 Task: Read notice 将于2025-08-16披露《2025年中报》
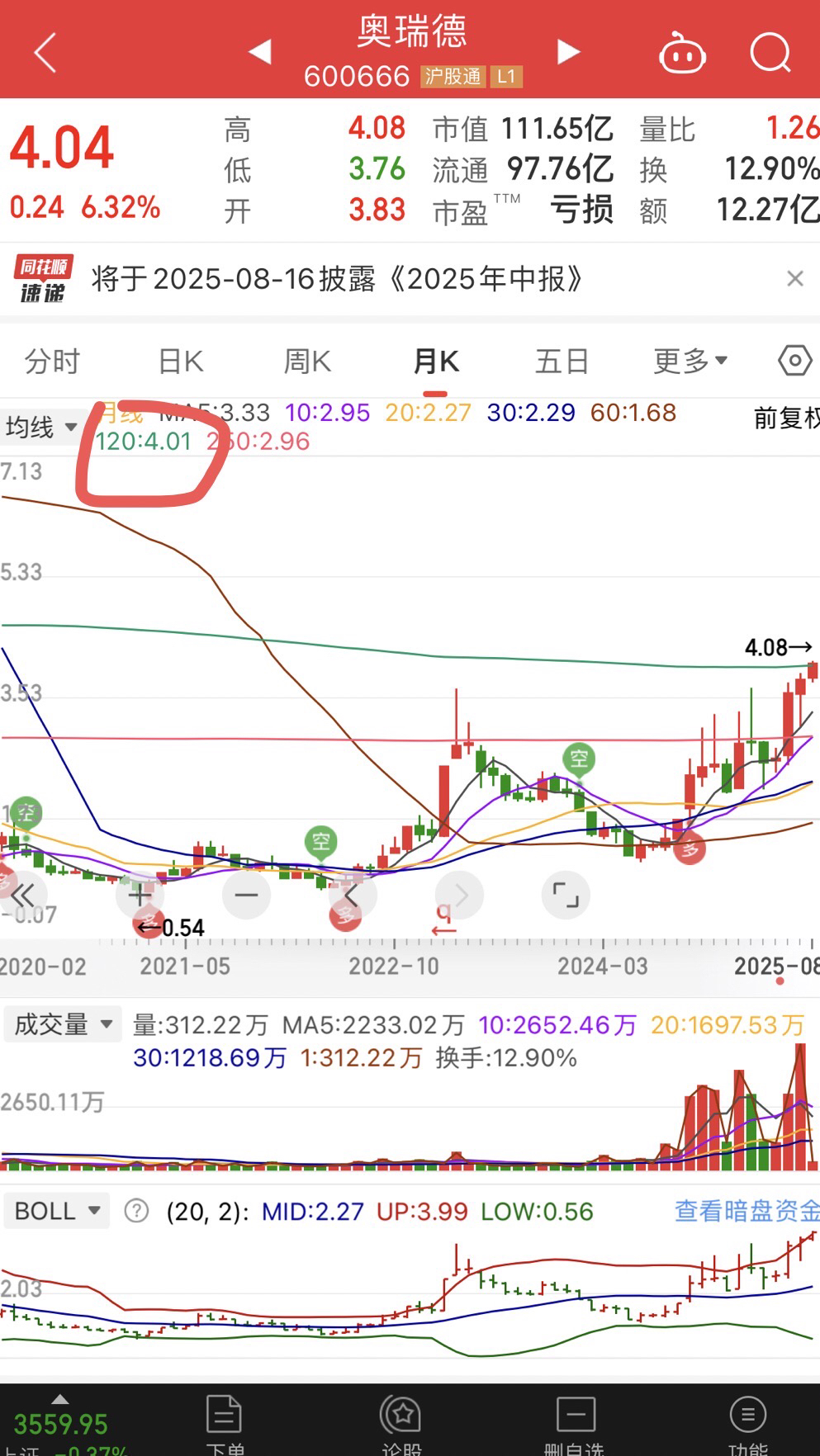[337, 279]
